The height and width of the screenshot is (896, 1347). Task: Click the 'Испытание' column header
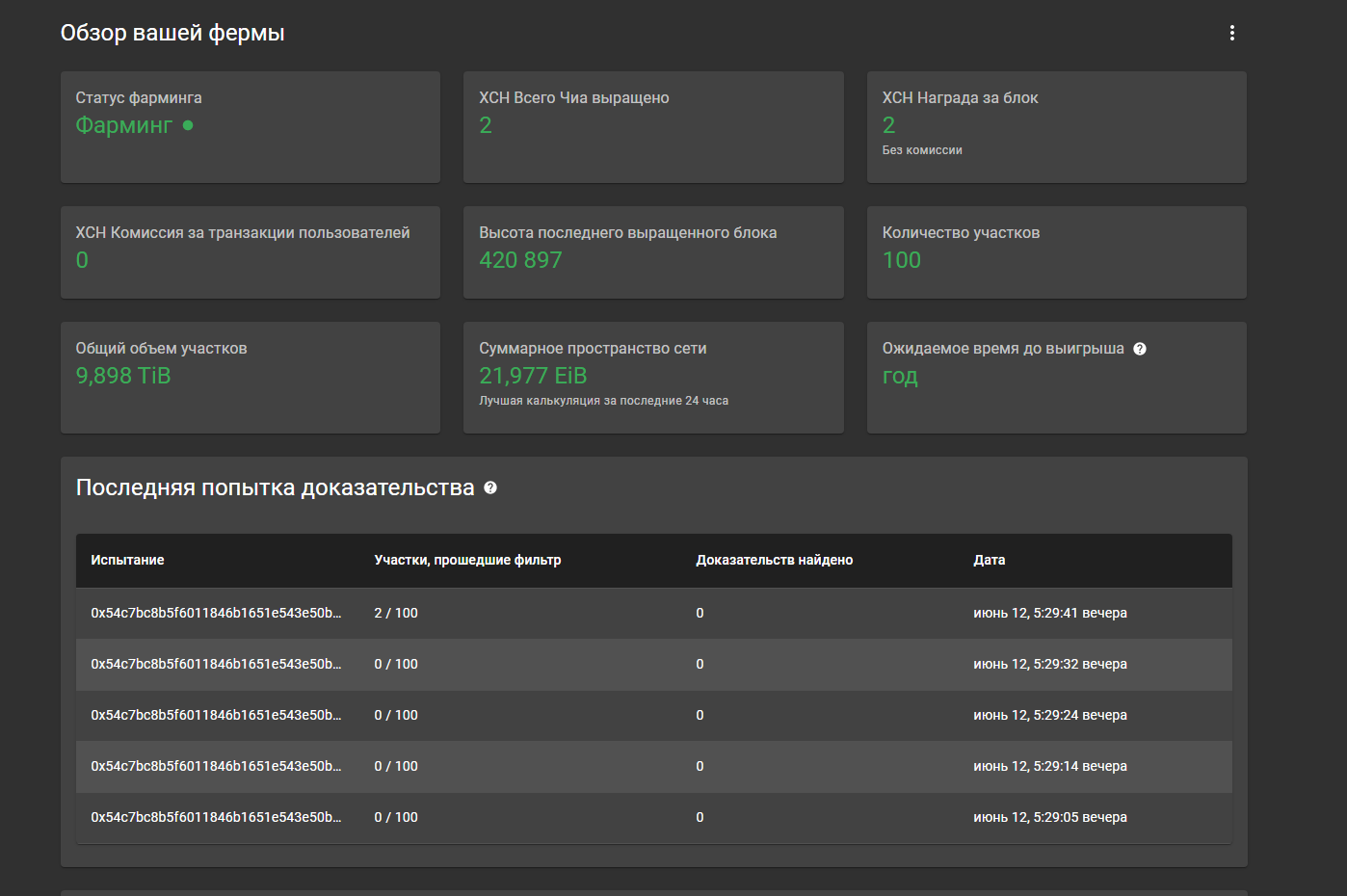[x=127, y=560]
